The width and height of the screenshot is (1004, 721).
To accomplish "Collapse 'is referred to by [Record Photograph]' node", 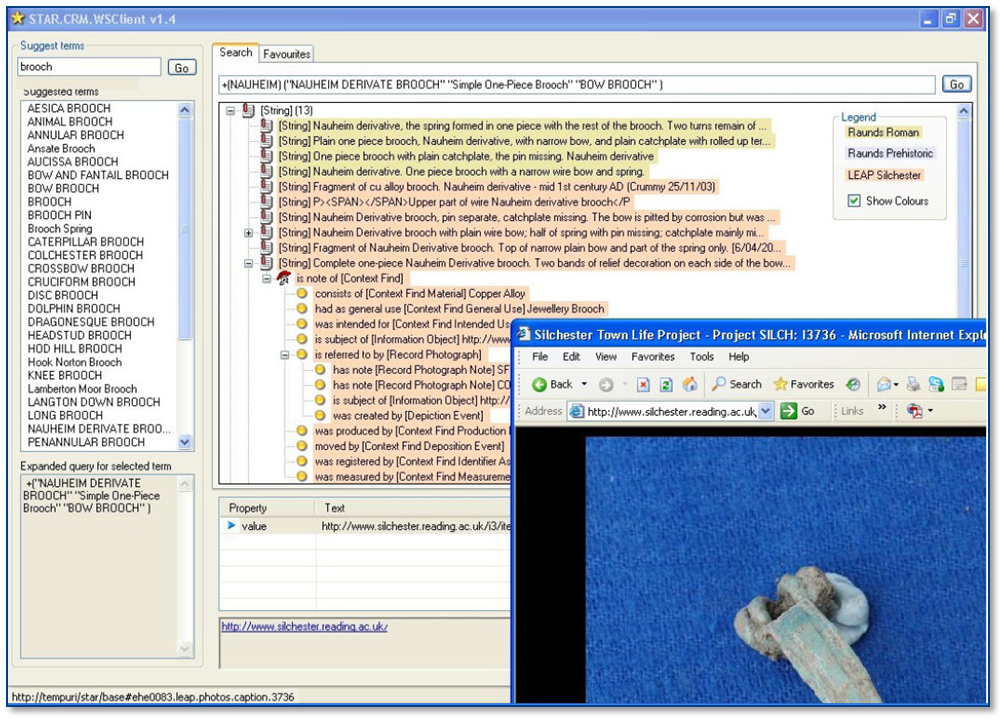I will tap(284, 355).
